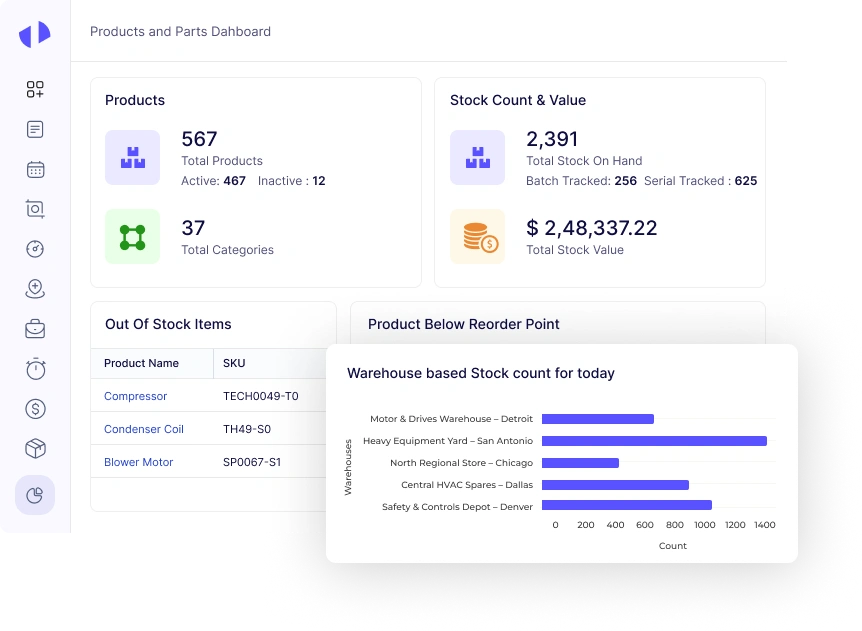Click the dollar currency icon in the sidebar
Viewport: 862px width, 631px height.
coord(35,408)
